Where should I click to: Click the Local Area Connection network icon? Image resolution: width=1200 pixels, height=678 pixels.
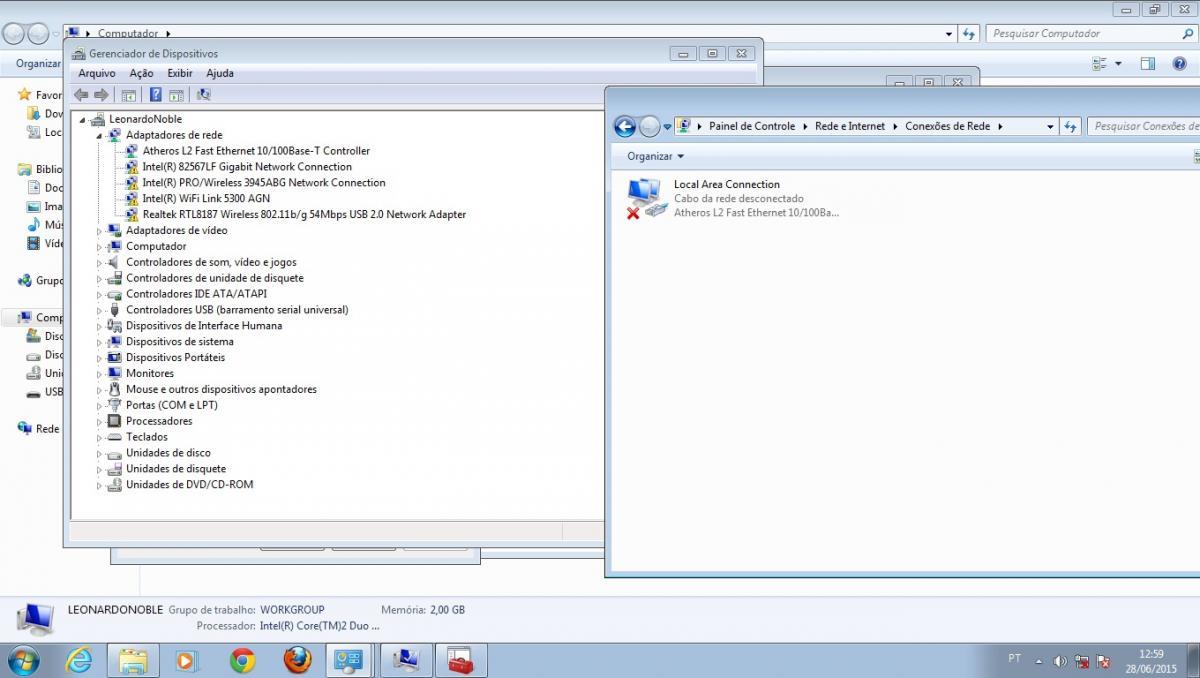(645, 198)
